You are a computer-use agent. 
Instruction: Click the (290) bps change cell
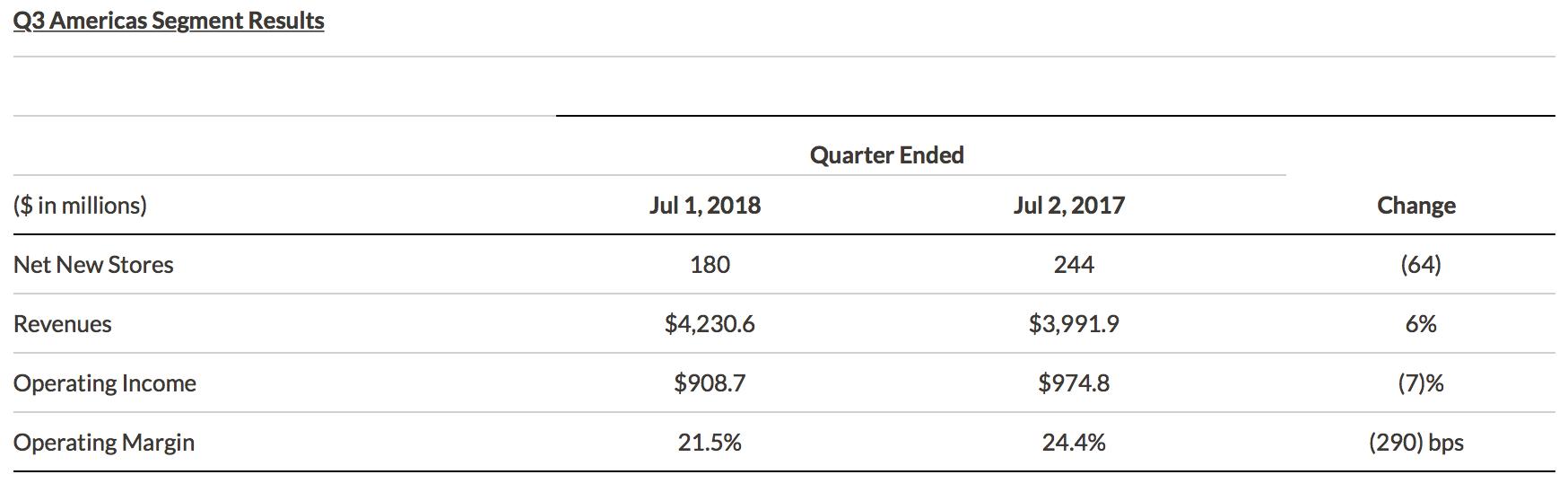[x=1416, y=443]
